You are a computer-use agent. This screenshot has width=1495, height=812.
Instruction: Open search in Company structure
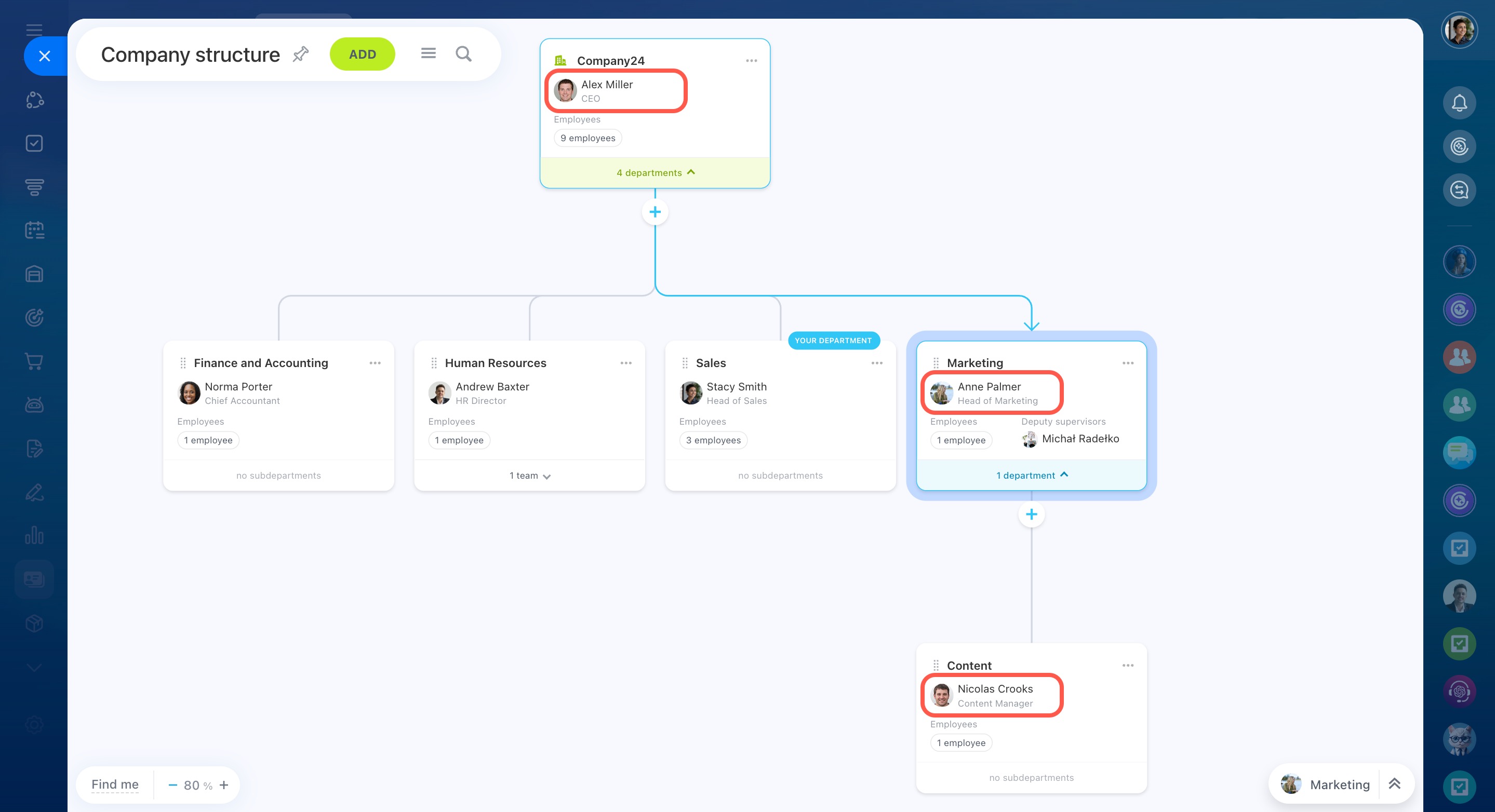463,54
